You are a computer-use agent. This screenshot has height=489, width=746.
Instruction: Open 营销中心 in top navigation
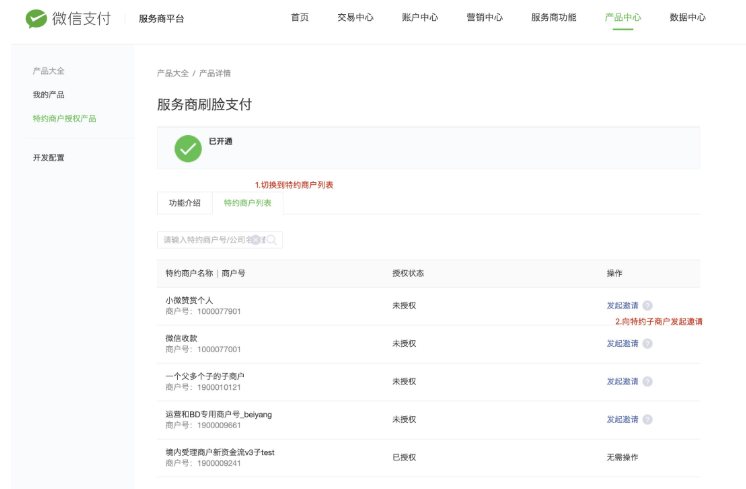pos(484,18)
